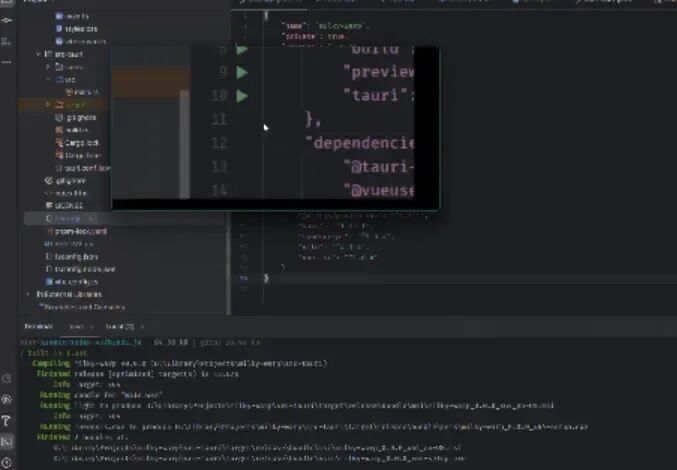Open tsconfig.node.json file

click(80, 269)
